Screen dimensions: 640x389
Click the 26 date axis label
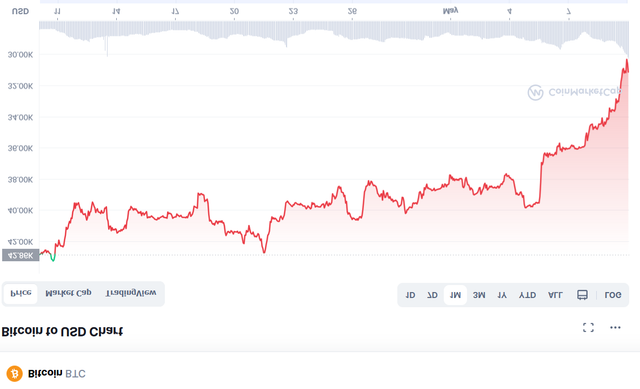click(x=352, y=11)
